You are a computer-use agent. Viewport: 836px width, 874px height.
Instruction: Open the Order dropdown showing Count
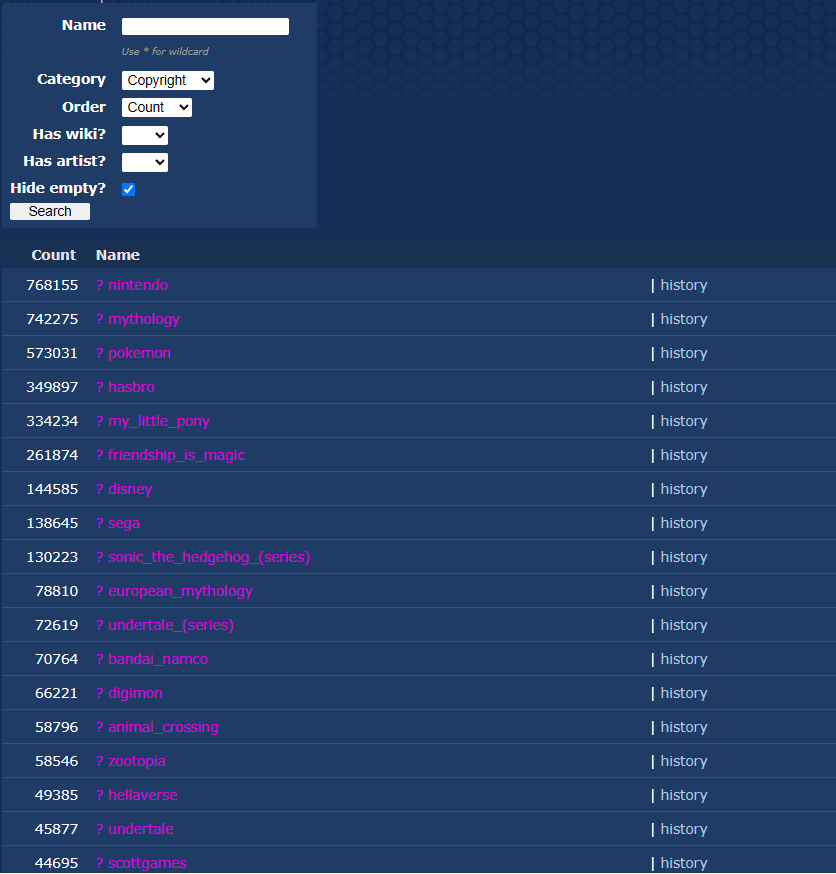pyautogui.click(x=157, y=108)
